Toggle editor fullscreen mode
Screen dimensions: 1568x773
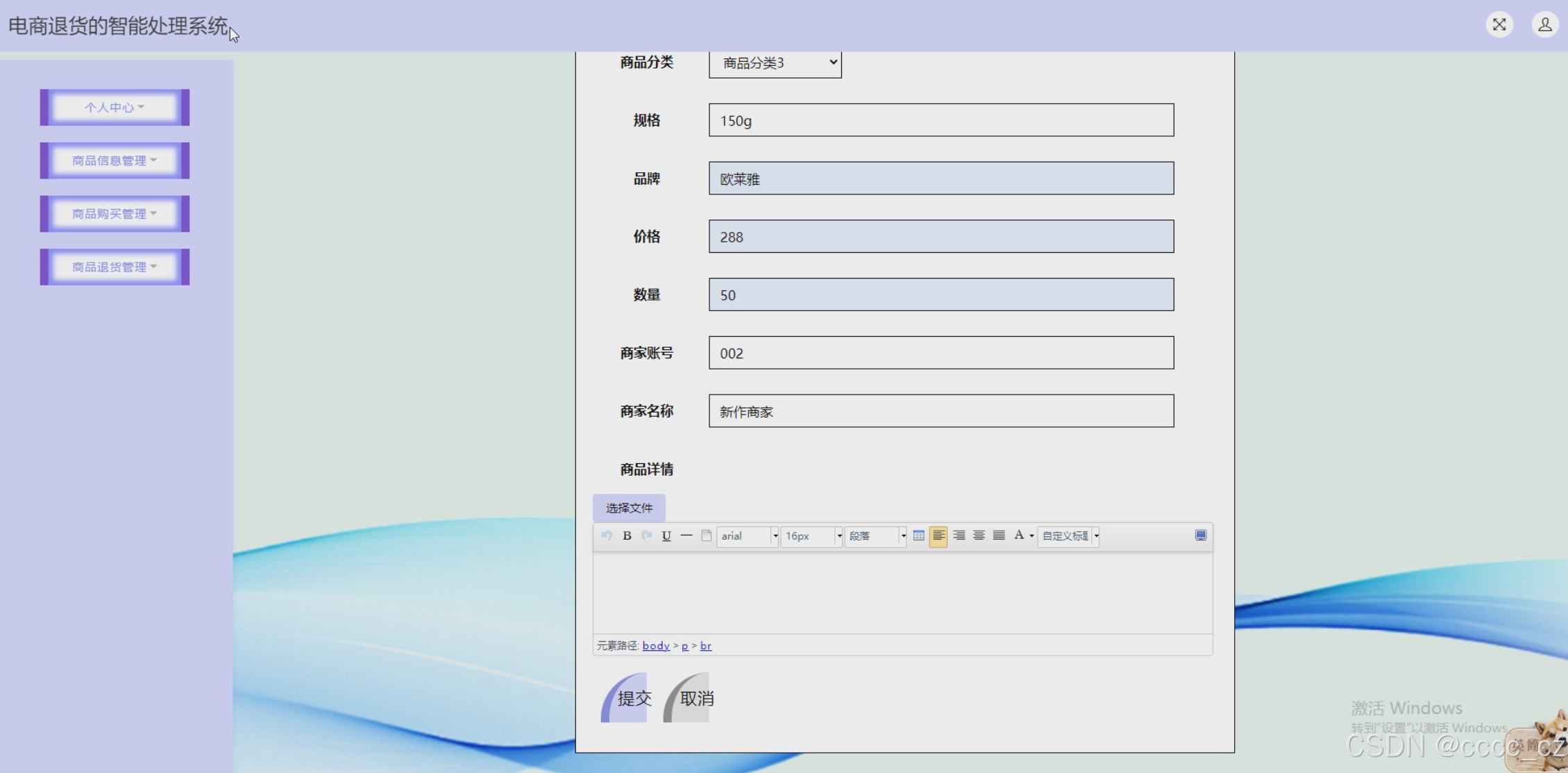point(1200,535)
